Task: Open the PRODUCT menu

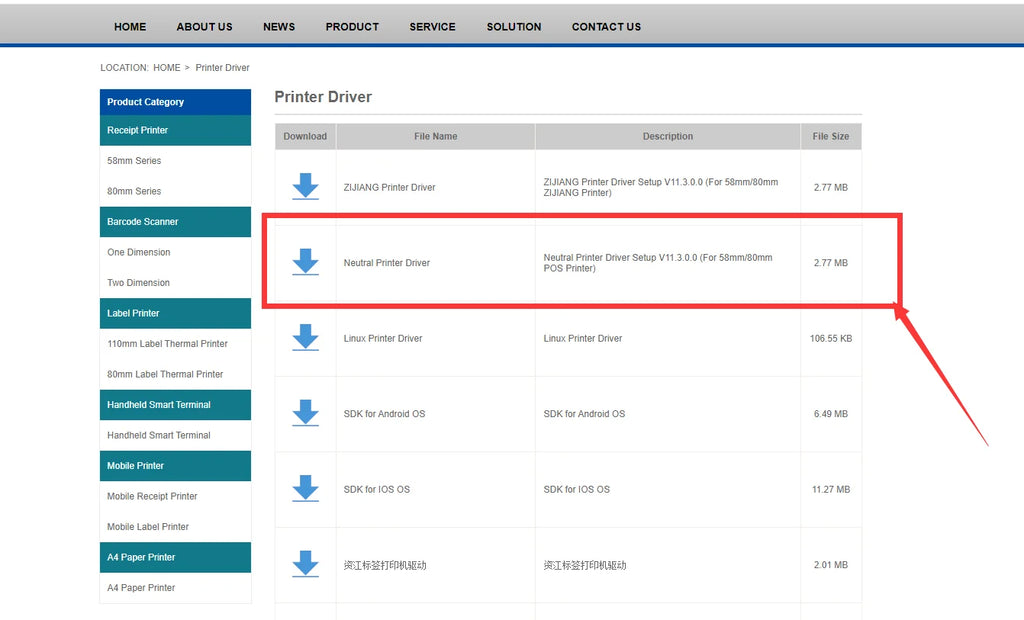Action: coord(352,27)
